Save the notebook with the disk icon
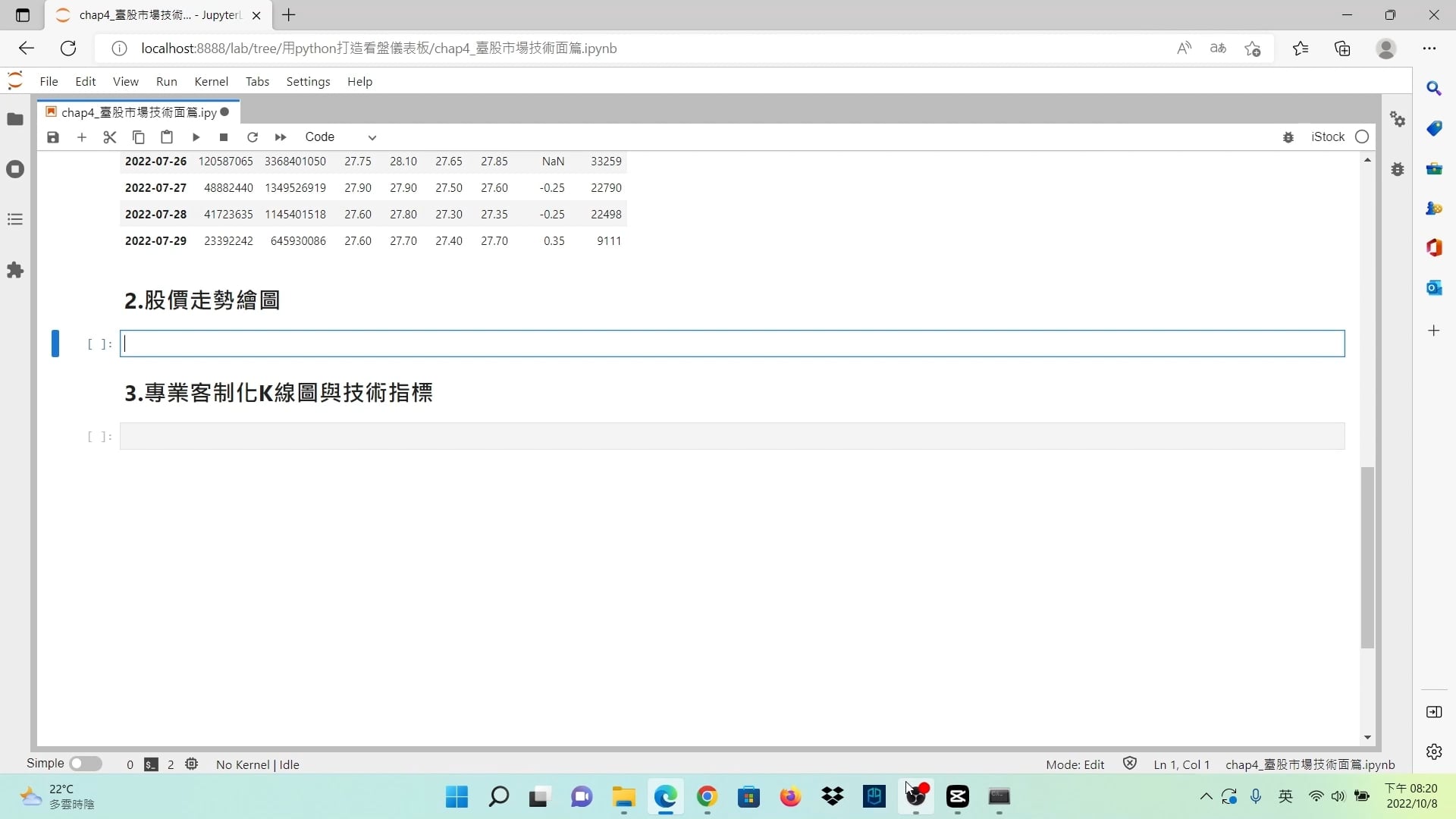The width and height of the screenshot is (1456, 819). point(52,137)
